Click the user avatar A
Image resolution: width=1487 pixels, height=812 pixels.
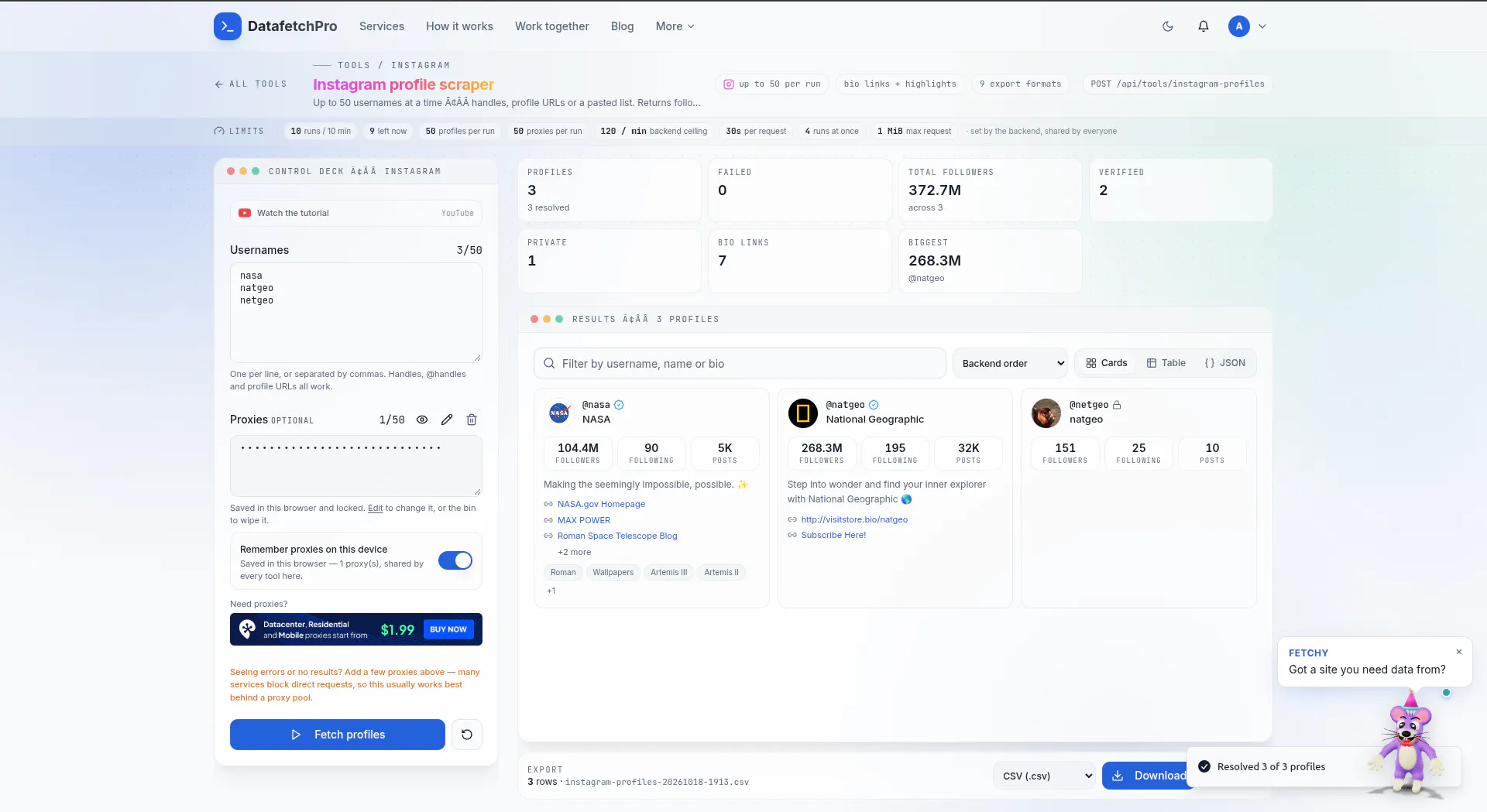pyautogui.click(x=1239, y=26)
